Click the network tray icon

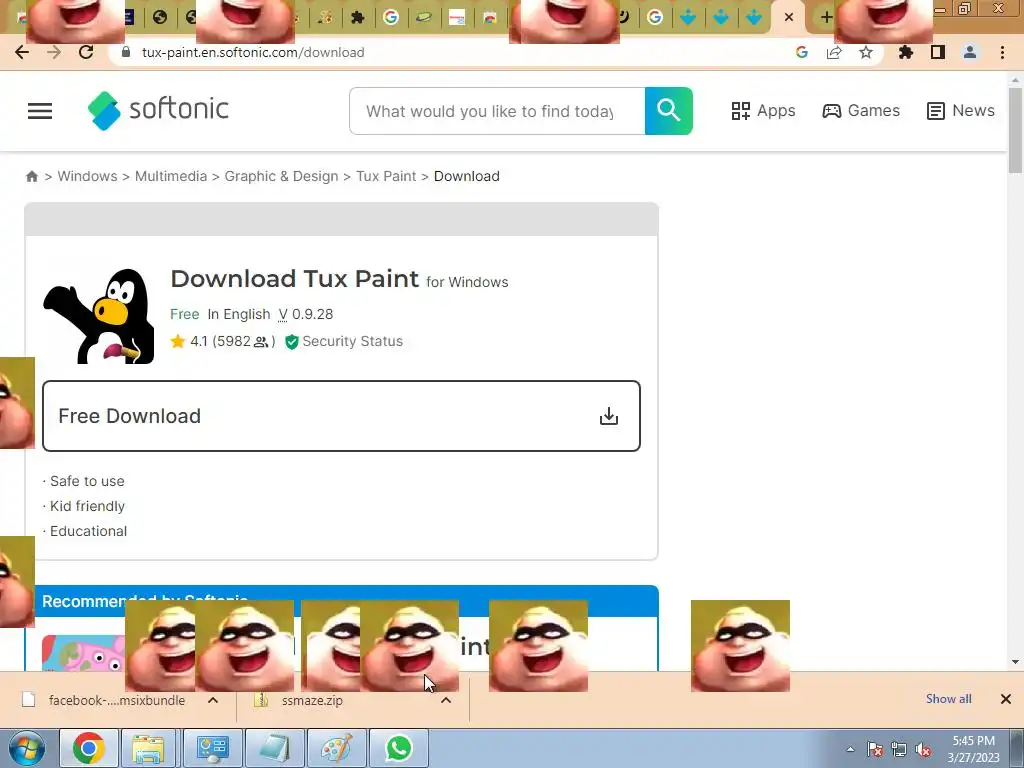click(899, 749)
